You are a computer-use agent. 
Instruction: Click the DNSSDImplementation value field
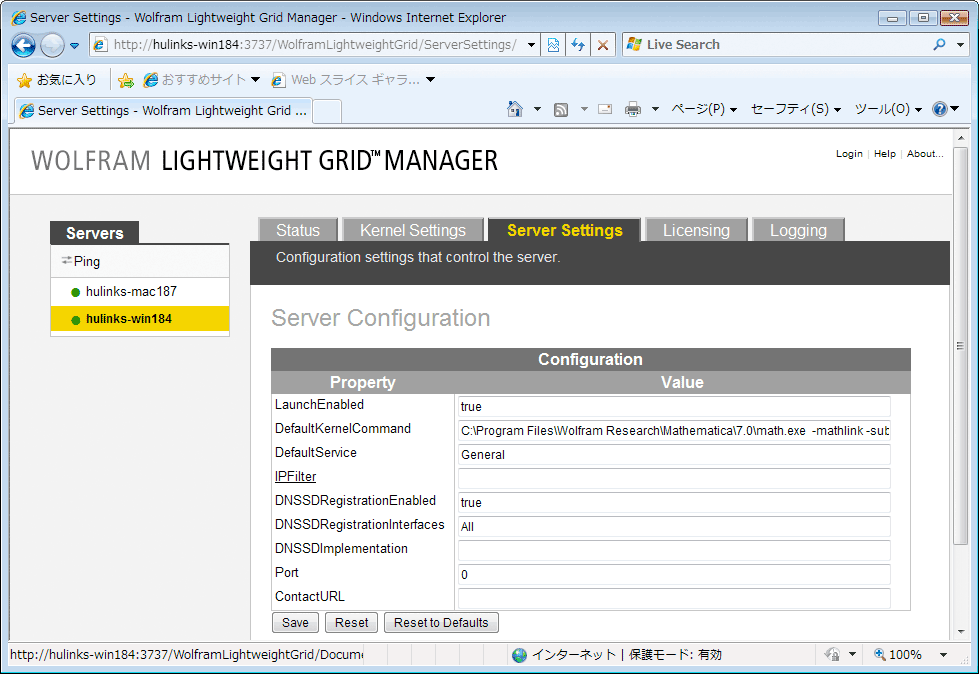[674, 550]
